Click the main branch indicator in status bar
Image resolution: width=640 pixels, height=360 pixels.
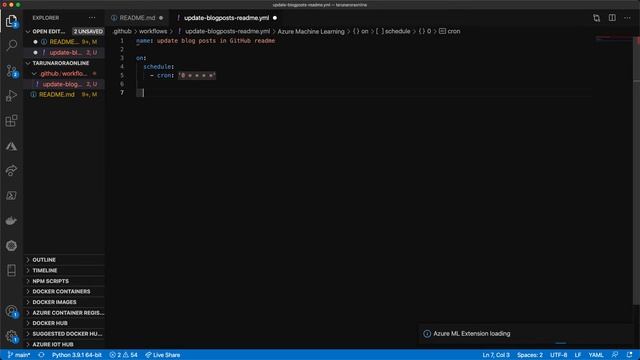(19, 355)
